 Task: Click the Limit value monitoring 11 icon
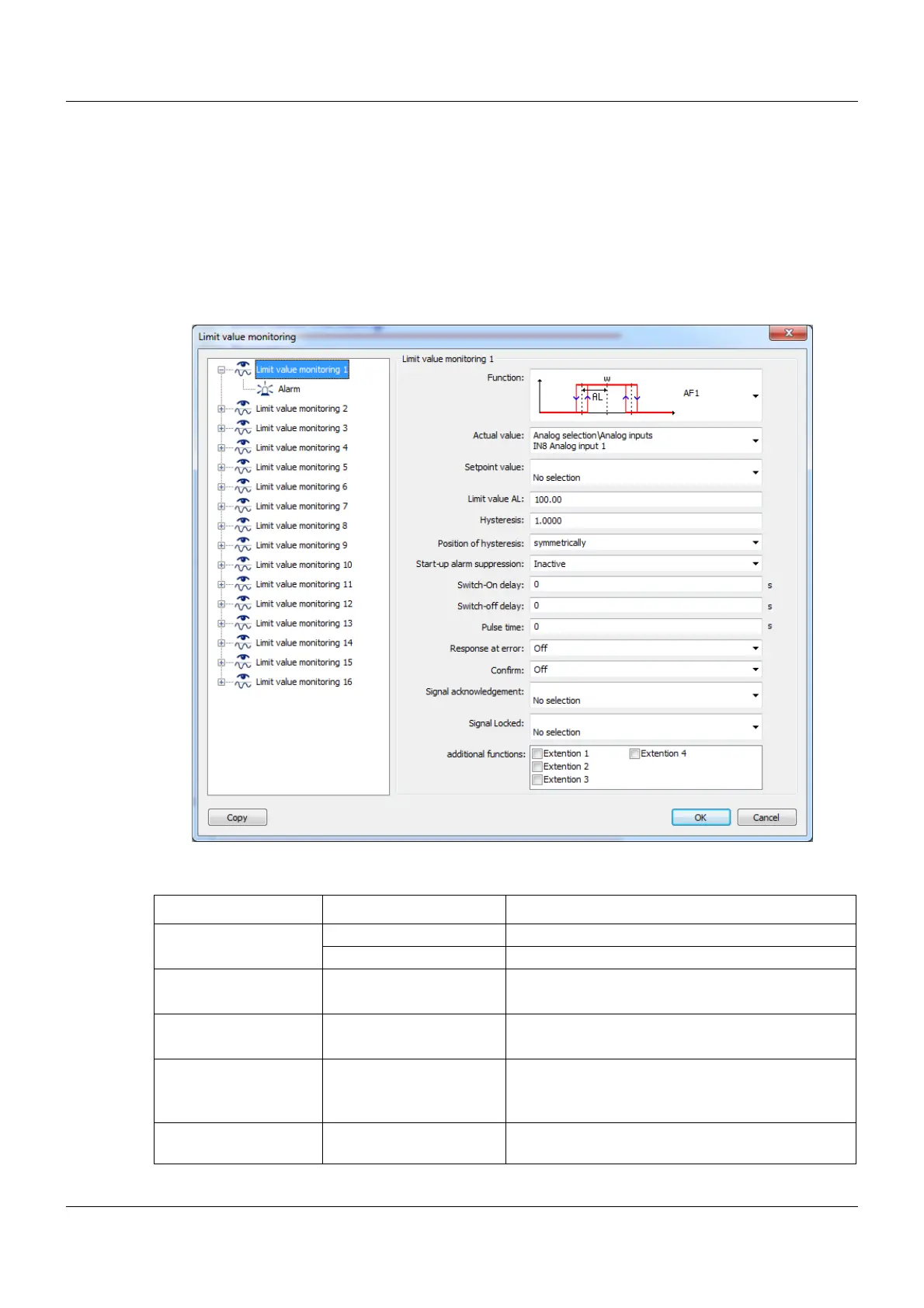pyautogui.click(x=243, y=583)
